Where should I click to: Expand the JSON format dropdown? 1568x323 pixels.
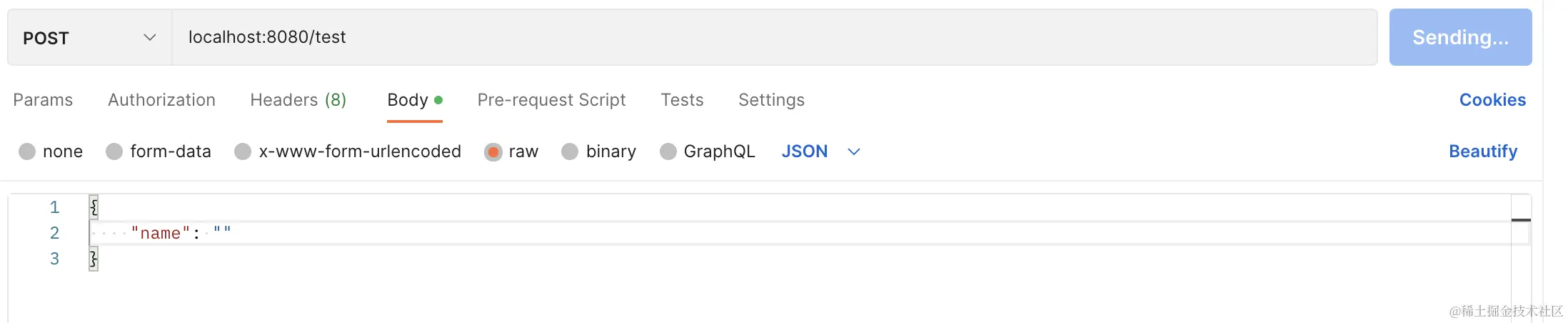click(x=820, y=151)
